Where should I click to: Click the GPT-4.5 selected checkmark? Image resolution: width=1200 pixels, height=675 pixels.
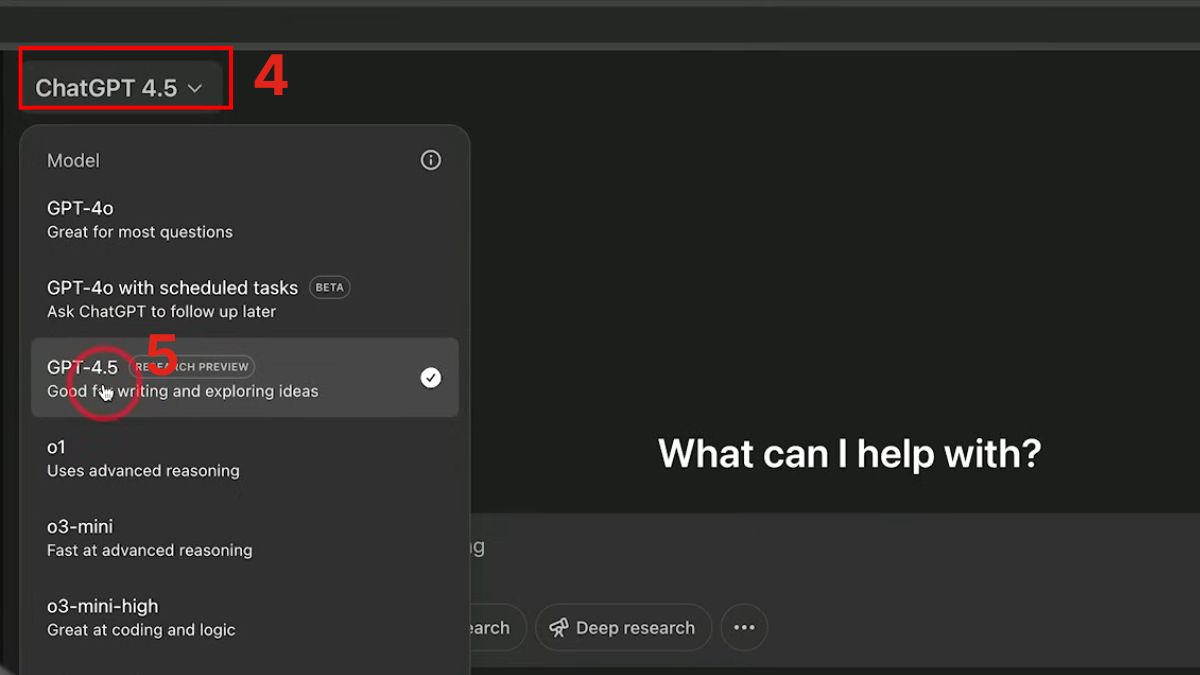431,377
